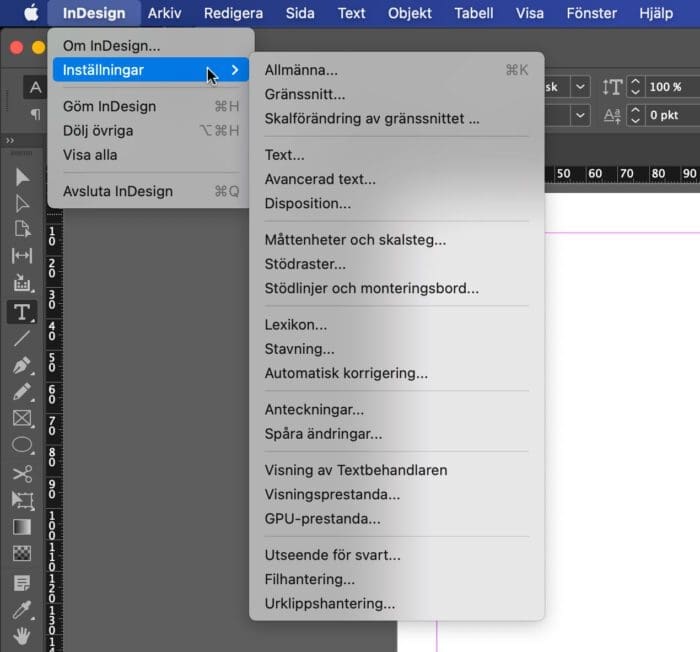Select the Type tool
Viewport: 700px width, 652px height.
22,312
